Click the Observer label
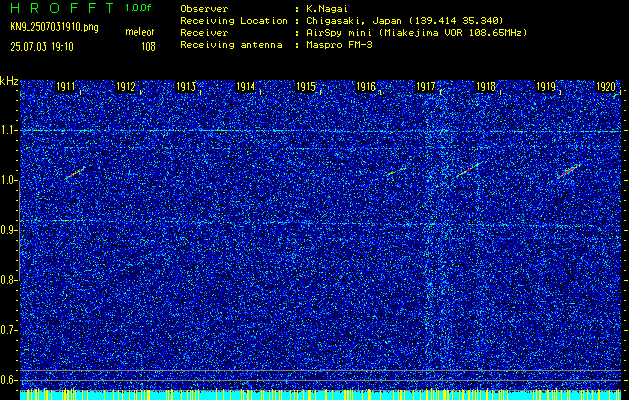Screen dimensions: 629x400 coord(204,9)
